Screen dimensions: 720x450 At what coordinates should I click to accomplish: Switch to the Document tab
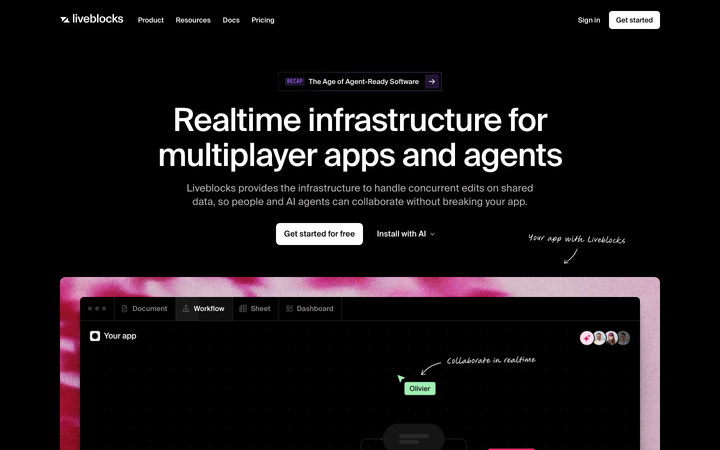point(145,309)
